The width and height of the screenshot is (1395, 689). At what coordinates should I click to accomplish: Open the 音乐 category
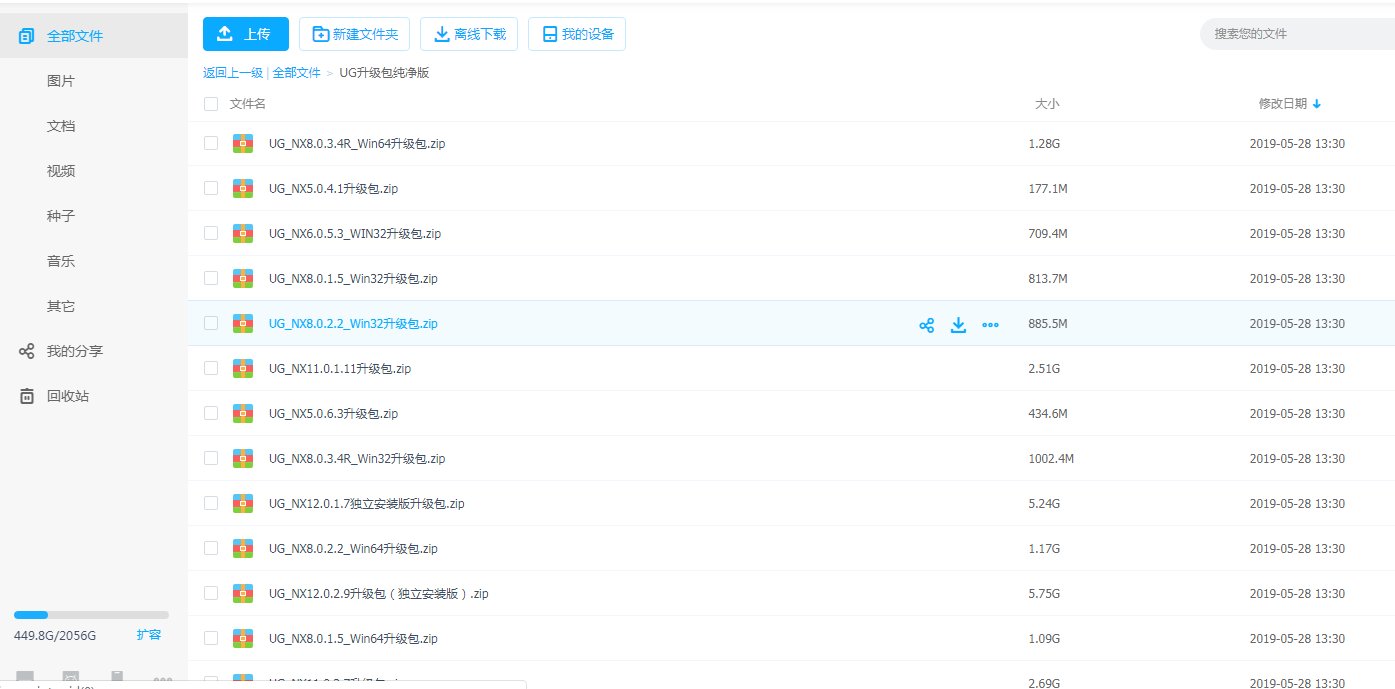pyautogui.click(x=61, y=261)
